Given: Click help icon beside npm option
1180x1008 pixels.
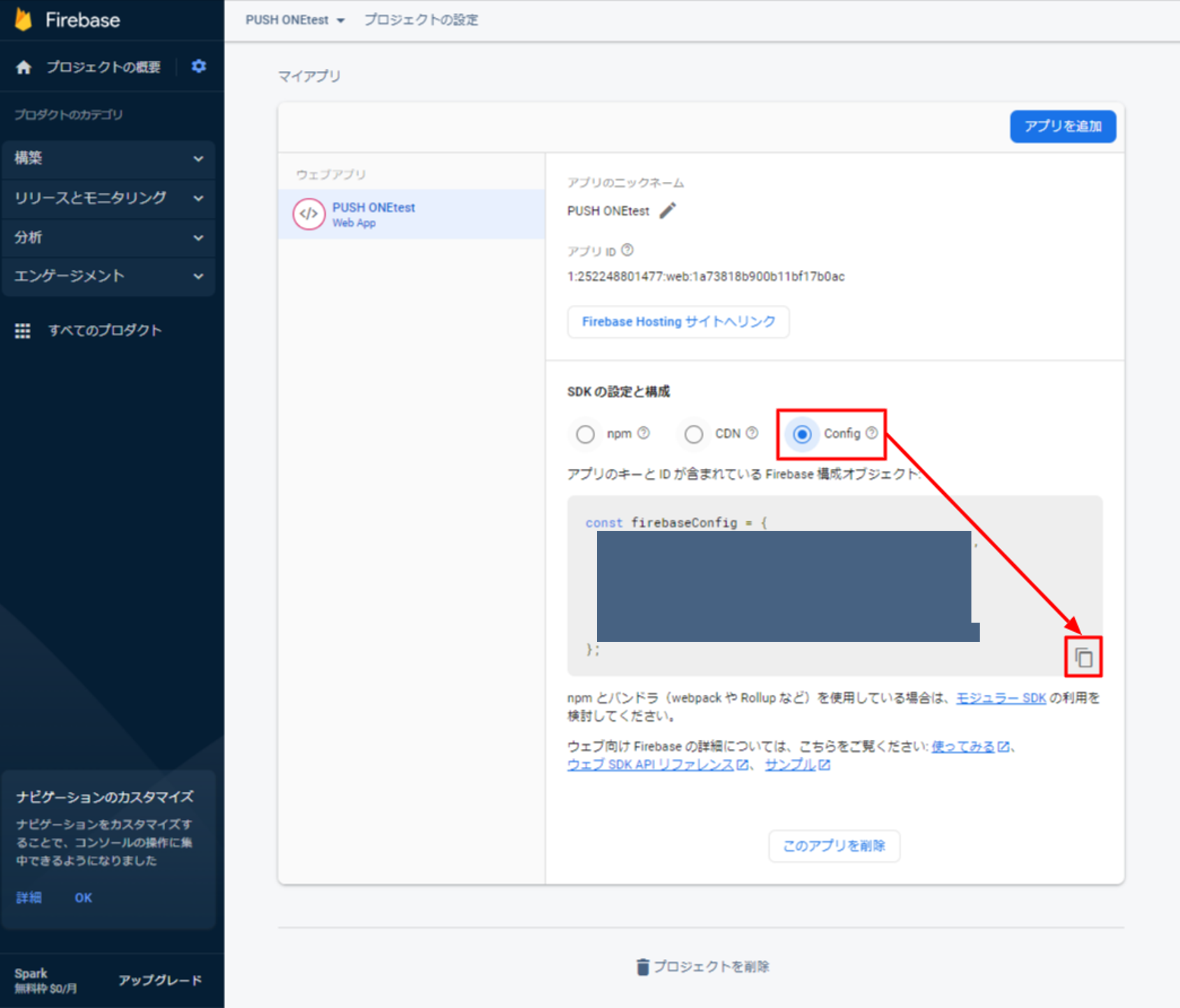Looking at the screenshot, I should point(644,433).
